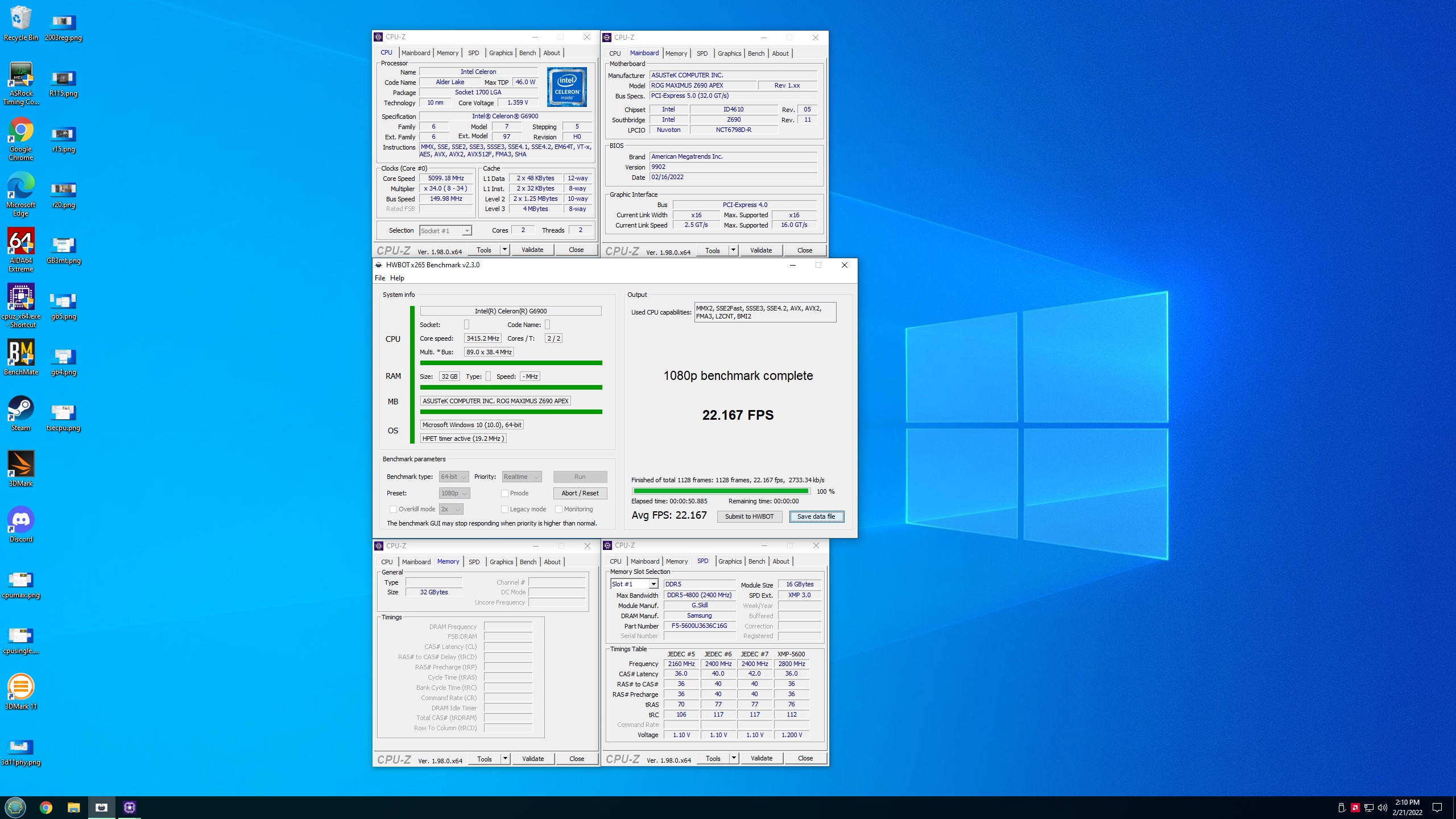Expand Tools arrow in Mainboard window
The height and width of the screenshot is (819, 1456).
click(x=733, y=250)
